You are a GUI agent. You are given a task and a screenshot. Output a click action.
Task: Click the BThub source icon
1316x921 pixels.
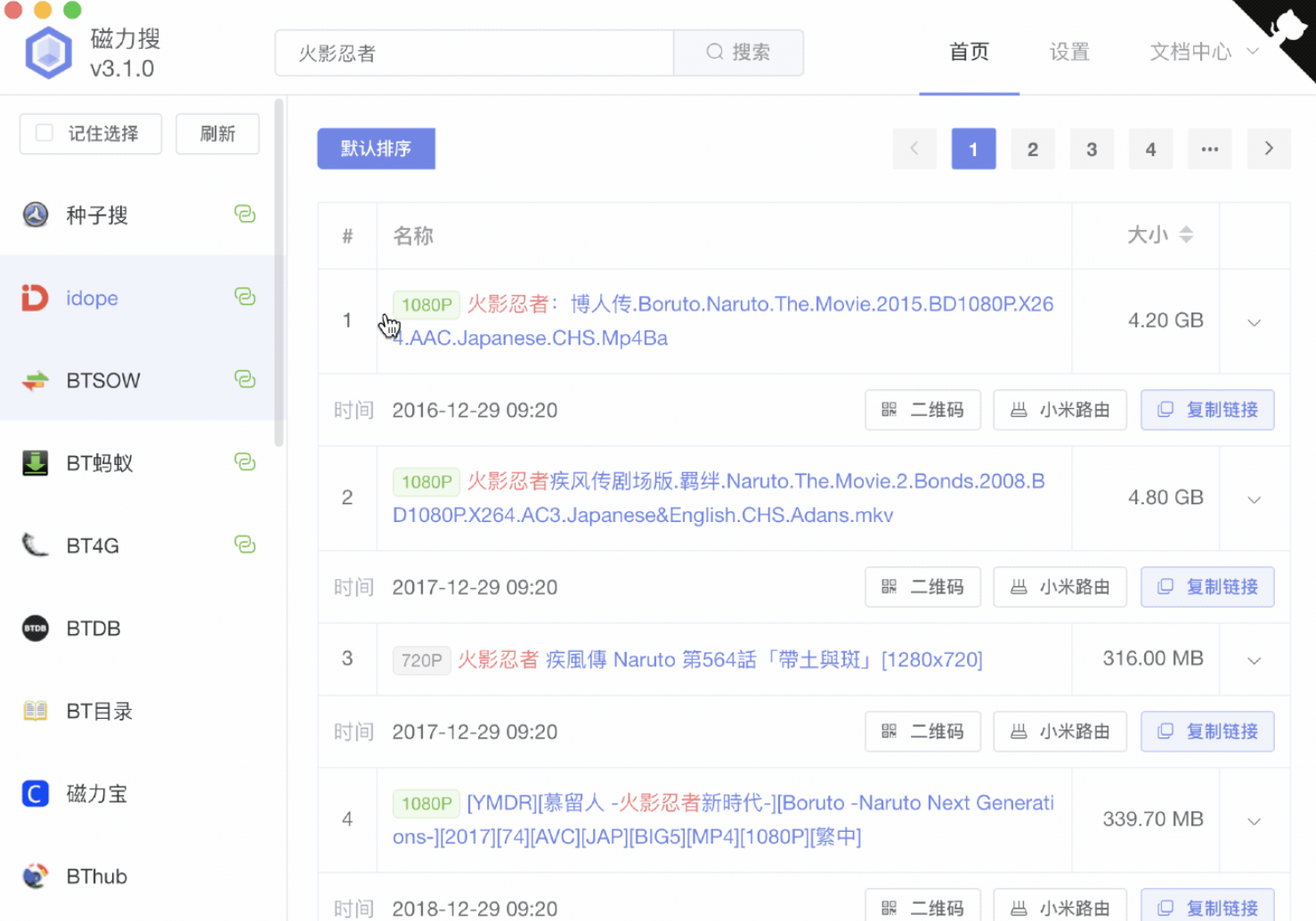[x=36, y=876]
